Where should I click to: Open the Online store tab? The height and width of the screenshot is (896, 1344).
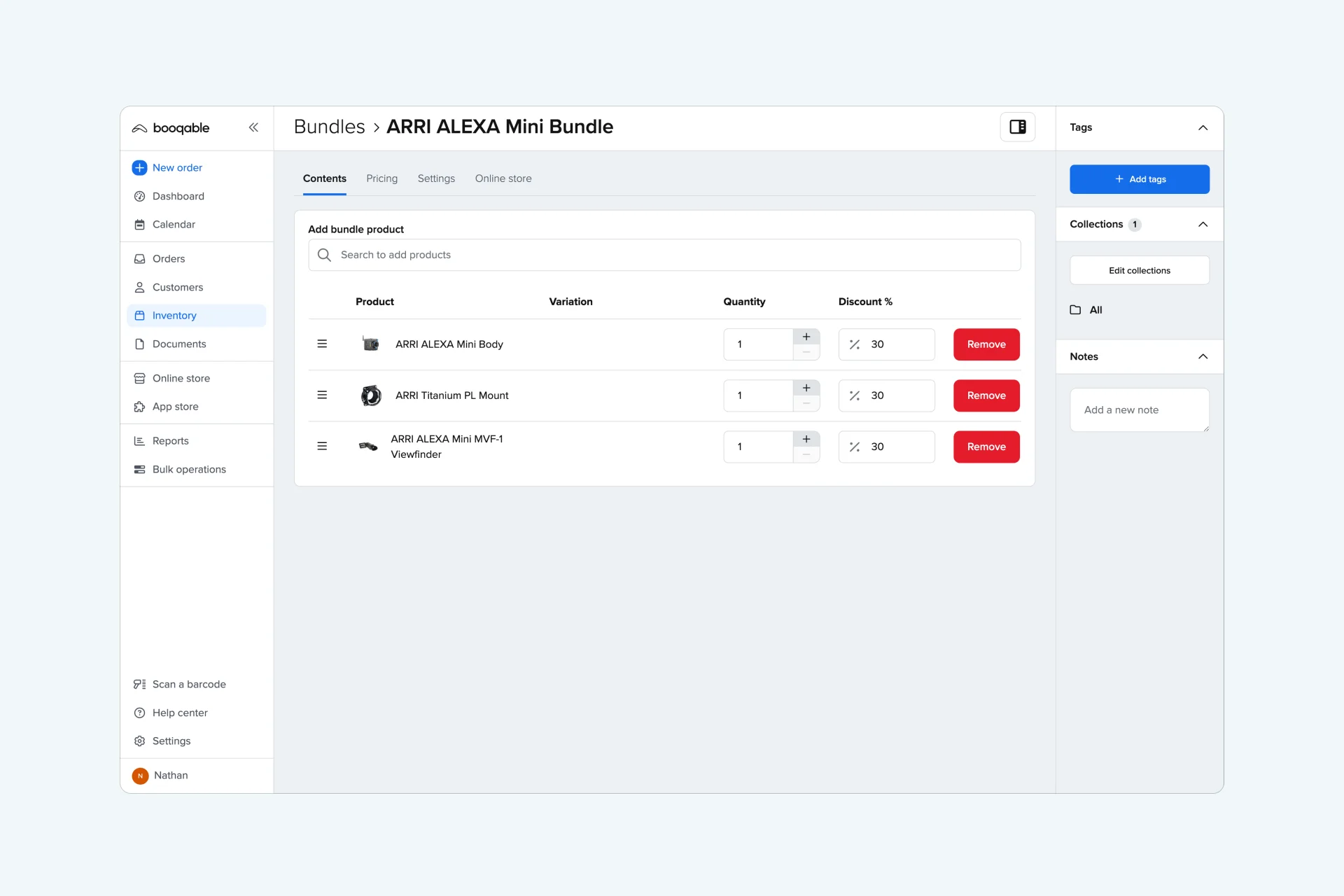click(x=503, y=179)
